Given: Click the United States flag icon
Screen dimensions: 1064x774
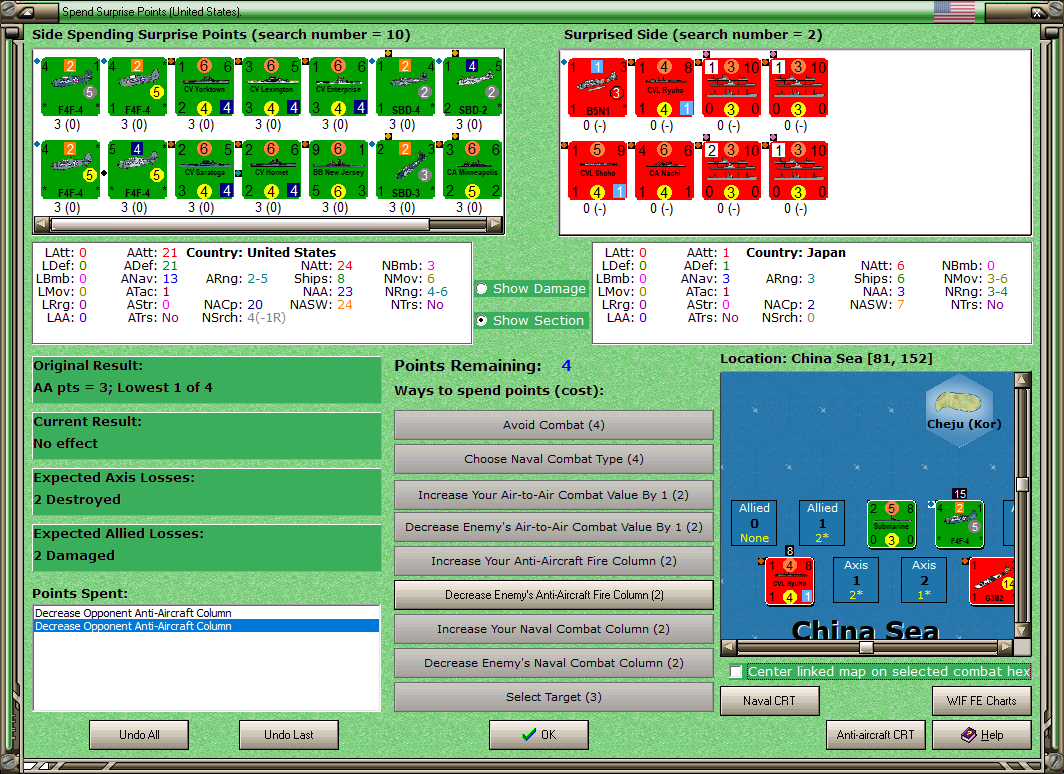Looking at the screenshot, I should tap(954, 12).
